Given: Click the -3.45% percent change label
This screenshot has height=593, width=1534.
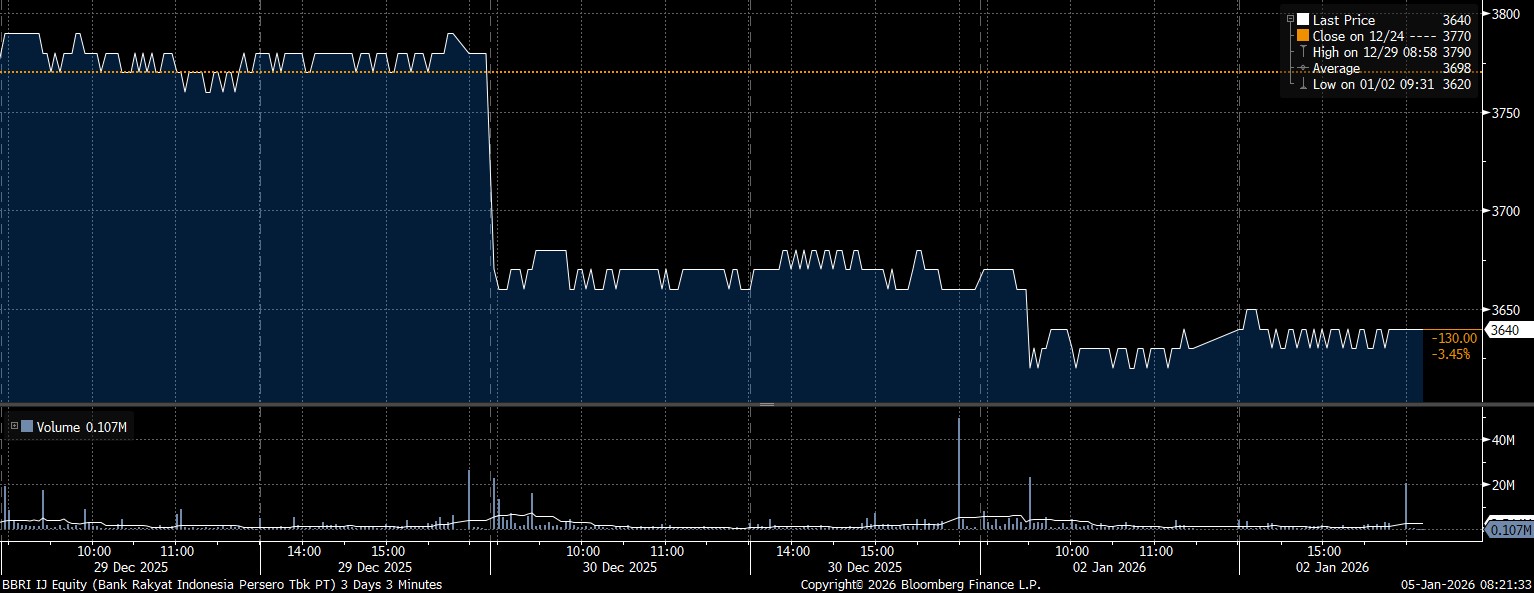Looking at the screenshot, I should point(1451,354).
